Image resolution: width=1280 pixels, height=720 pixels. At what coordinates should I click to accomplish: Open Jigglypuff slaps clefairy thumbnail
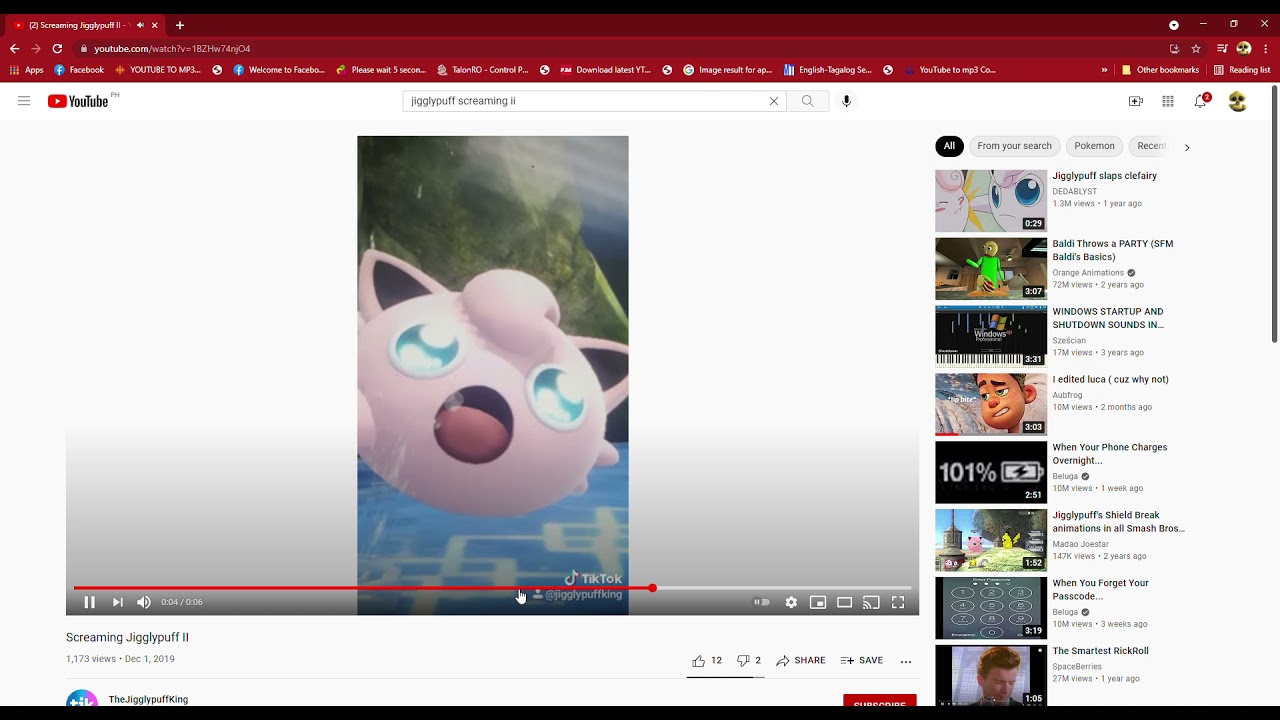991,200
